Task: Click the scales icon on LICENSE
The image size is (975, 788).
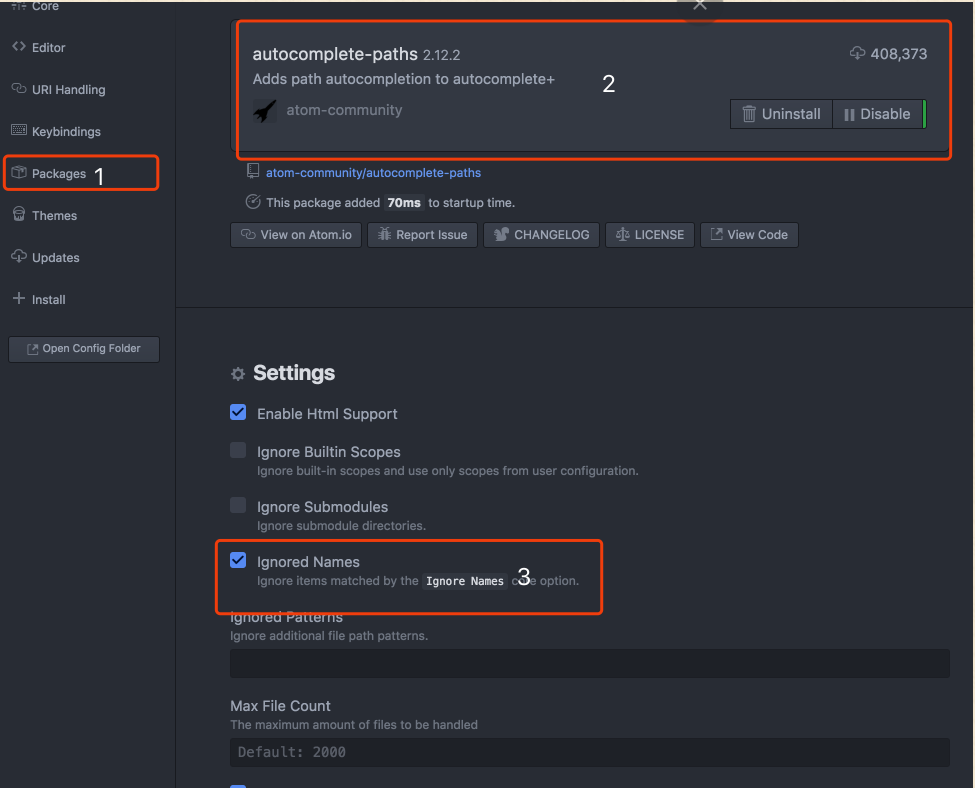Action: 622,234
